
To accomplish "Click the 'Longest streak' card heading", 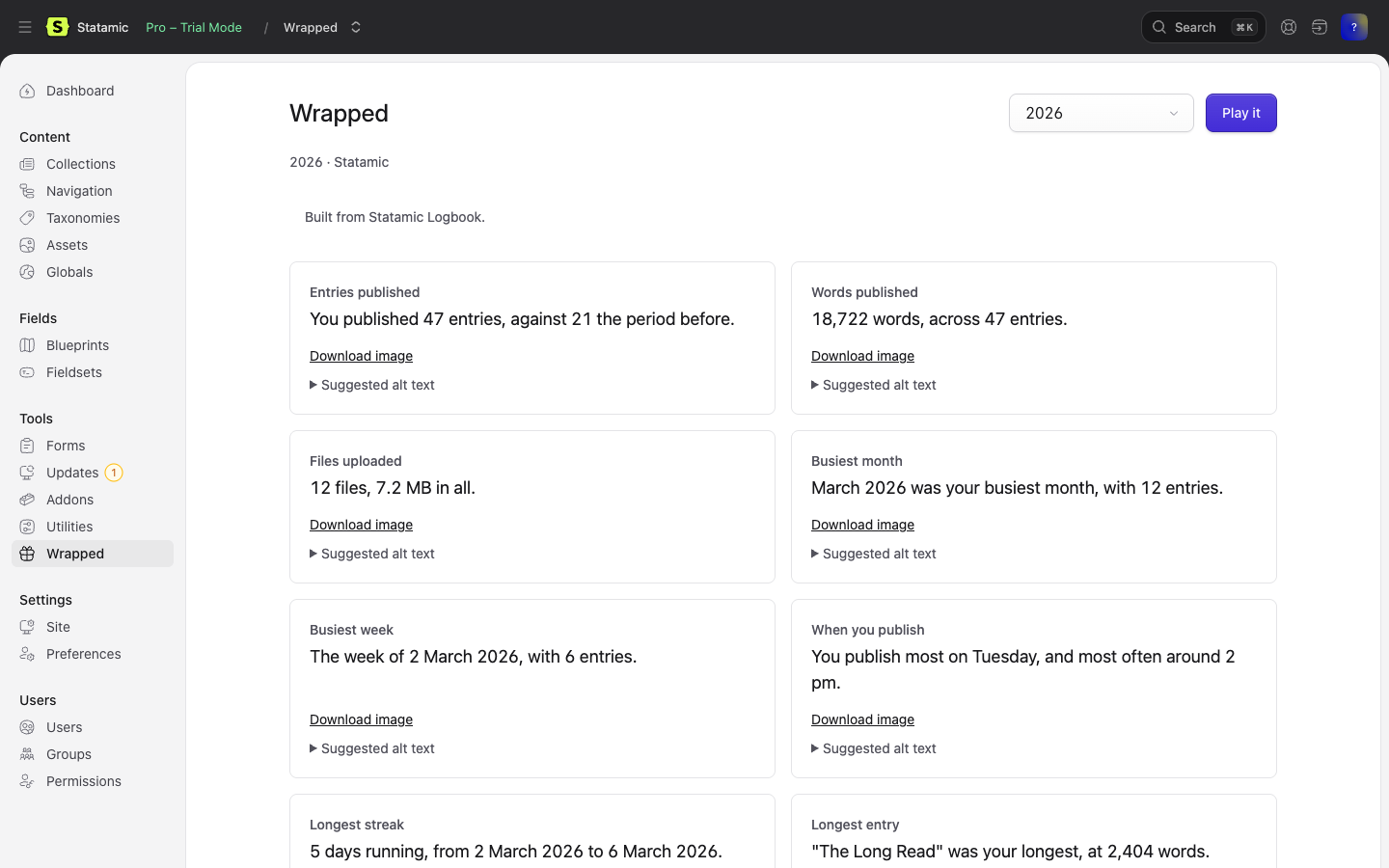I will (357, 825).
